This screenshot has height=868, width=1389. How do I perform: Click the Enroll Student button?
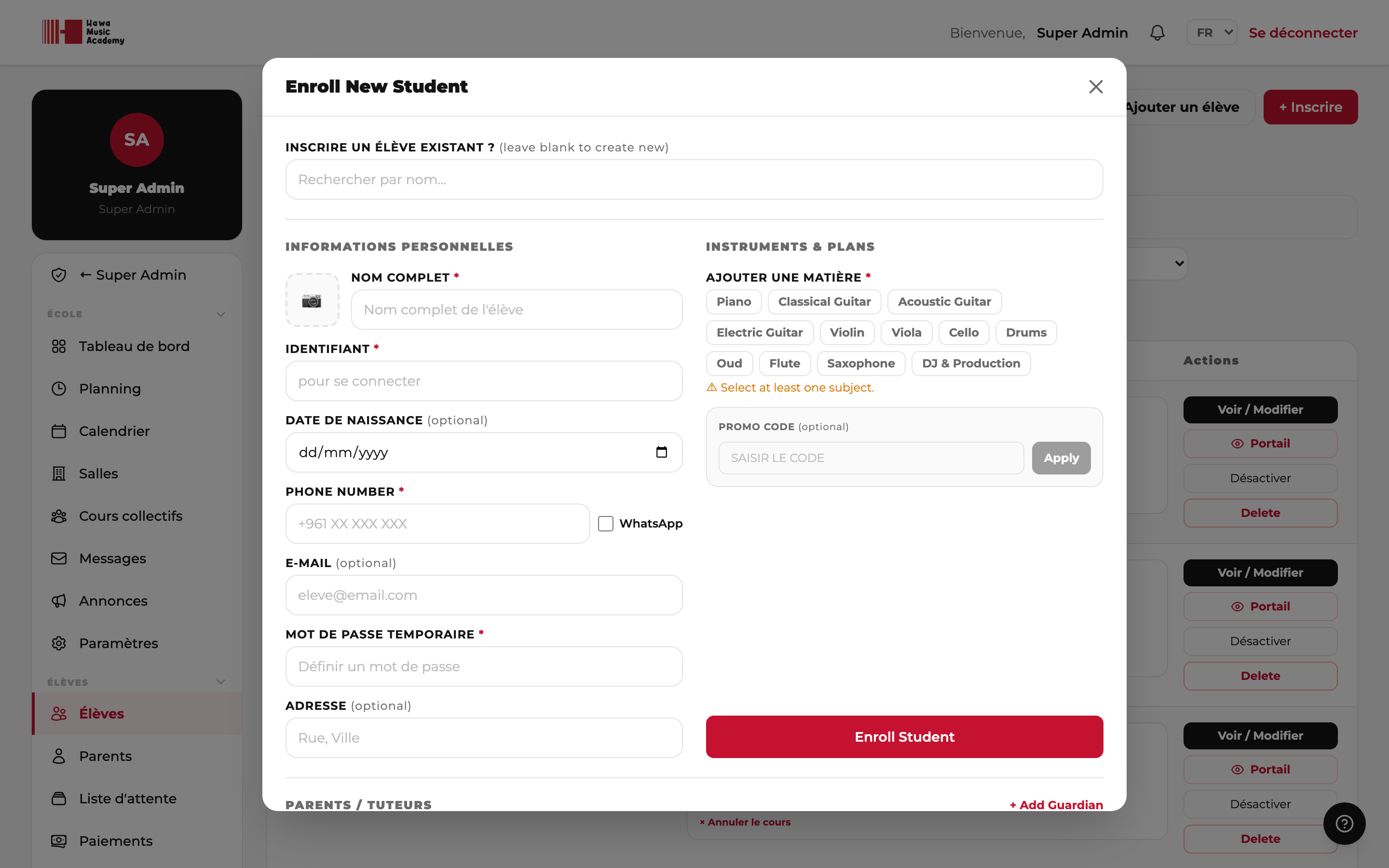tap(904, 736)
